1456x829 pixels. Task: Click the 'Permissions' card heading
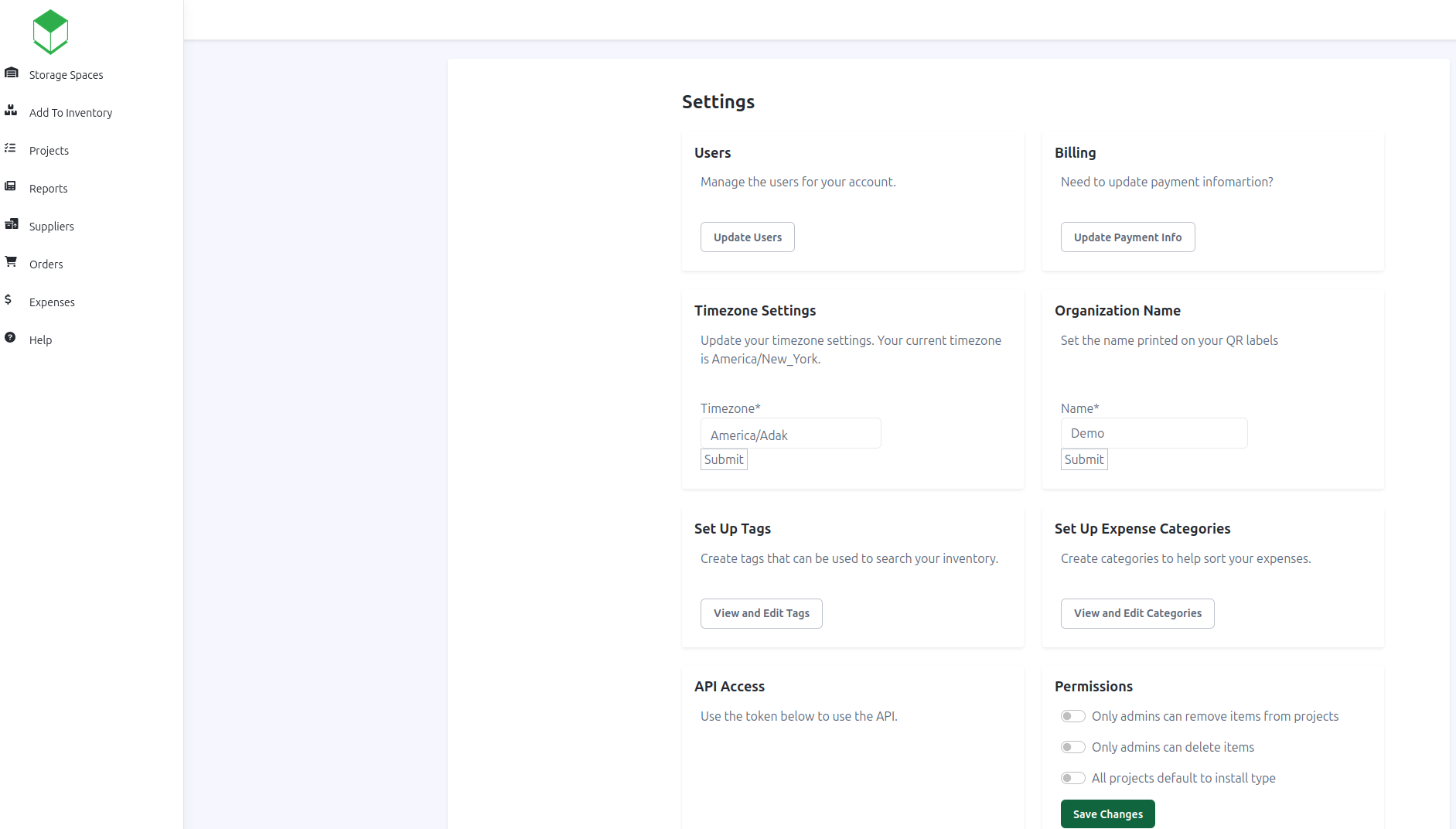point(1094,687)
